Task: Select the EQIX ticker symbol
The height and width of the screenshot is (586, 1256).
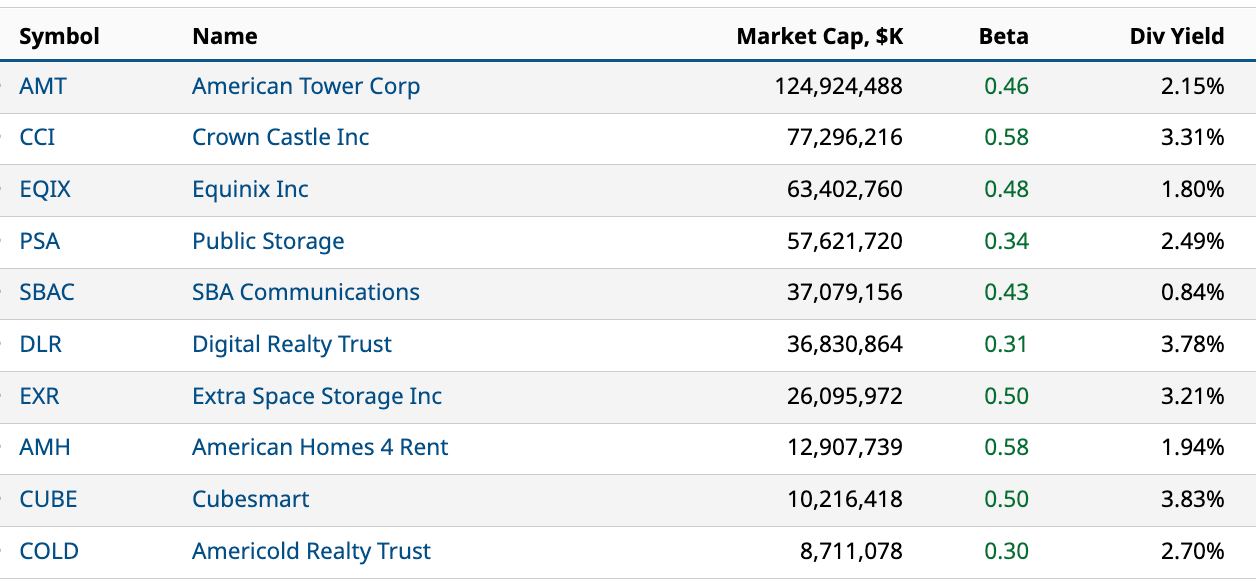Action: coord(45,189)
